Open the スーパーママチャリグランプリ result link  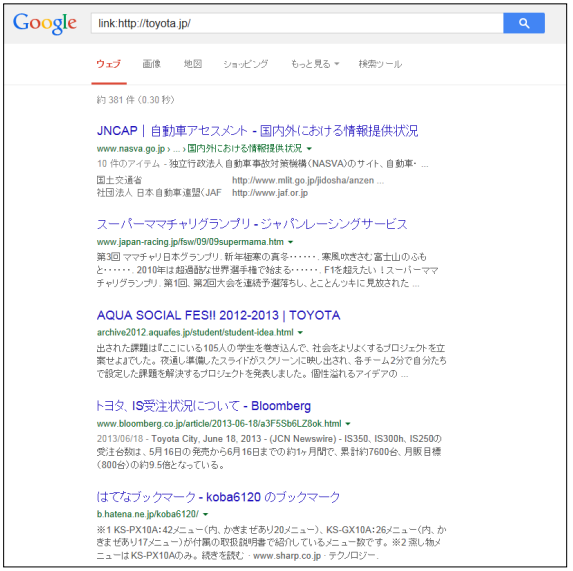[x=252, y=224]
